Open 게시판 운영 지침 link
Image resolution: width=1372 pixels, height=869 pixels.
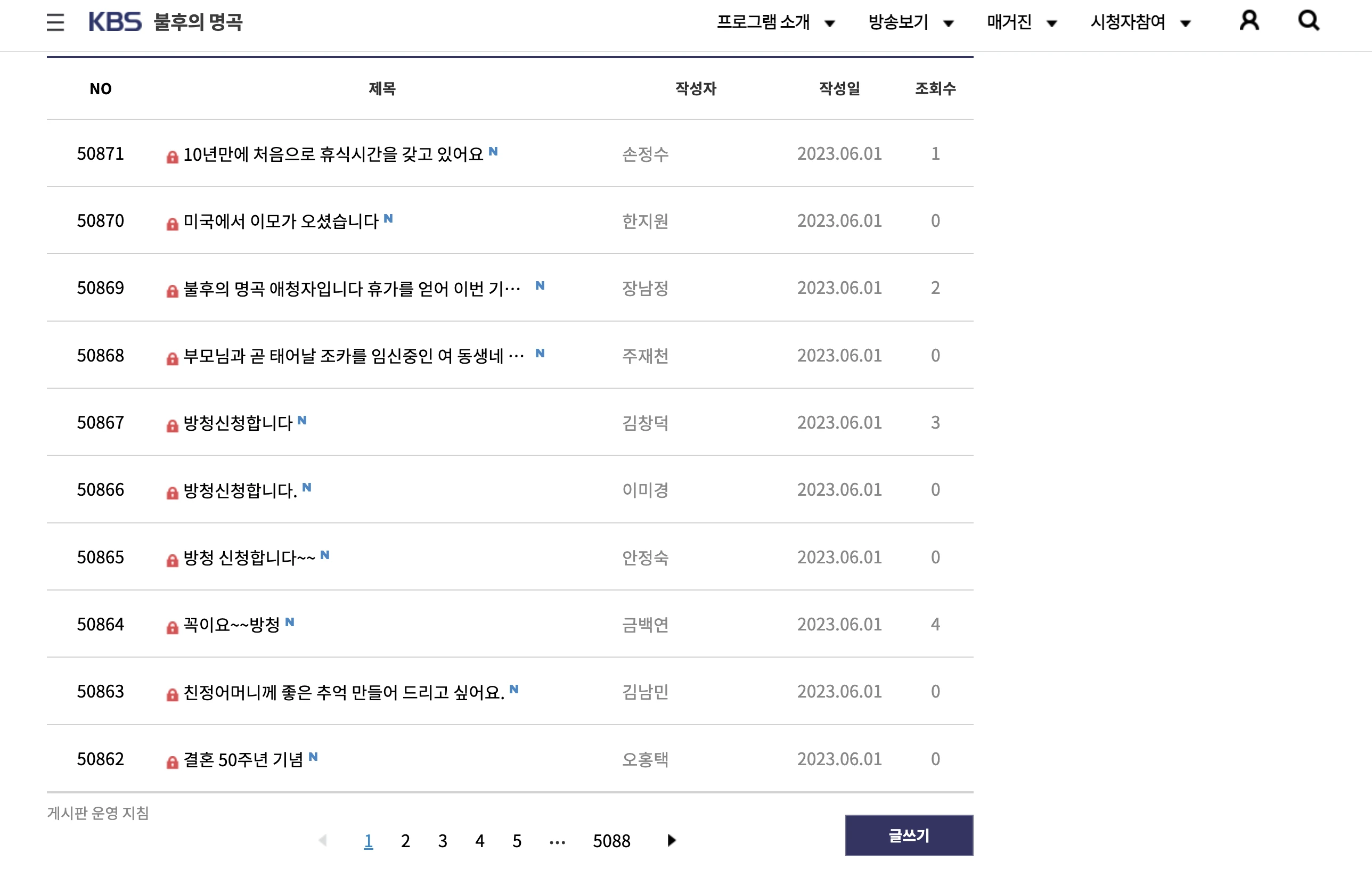pyautogui.click(x=98, y=813)
